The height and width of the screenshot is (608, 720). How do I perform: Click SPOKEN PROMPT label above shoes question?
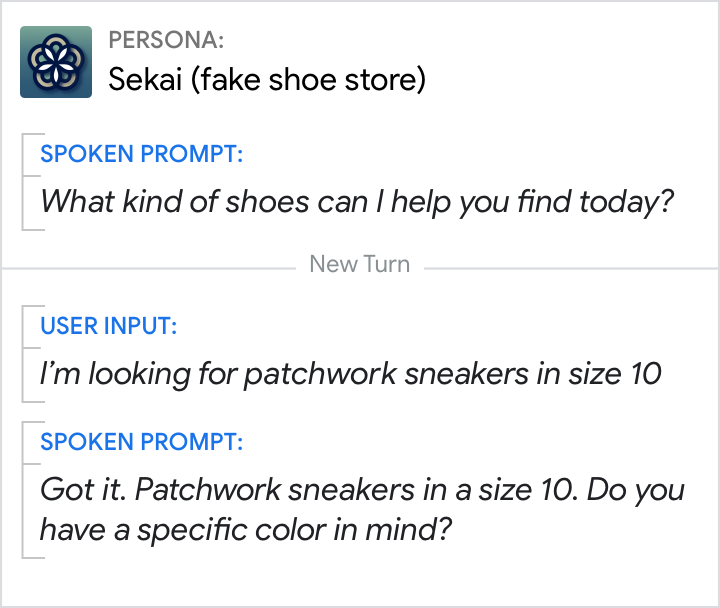(141, 155)
